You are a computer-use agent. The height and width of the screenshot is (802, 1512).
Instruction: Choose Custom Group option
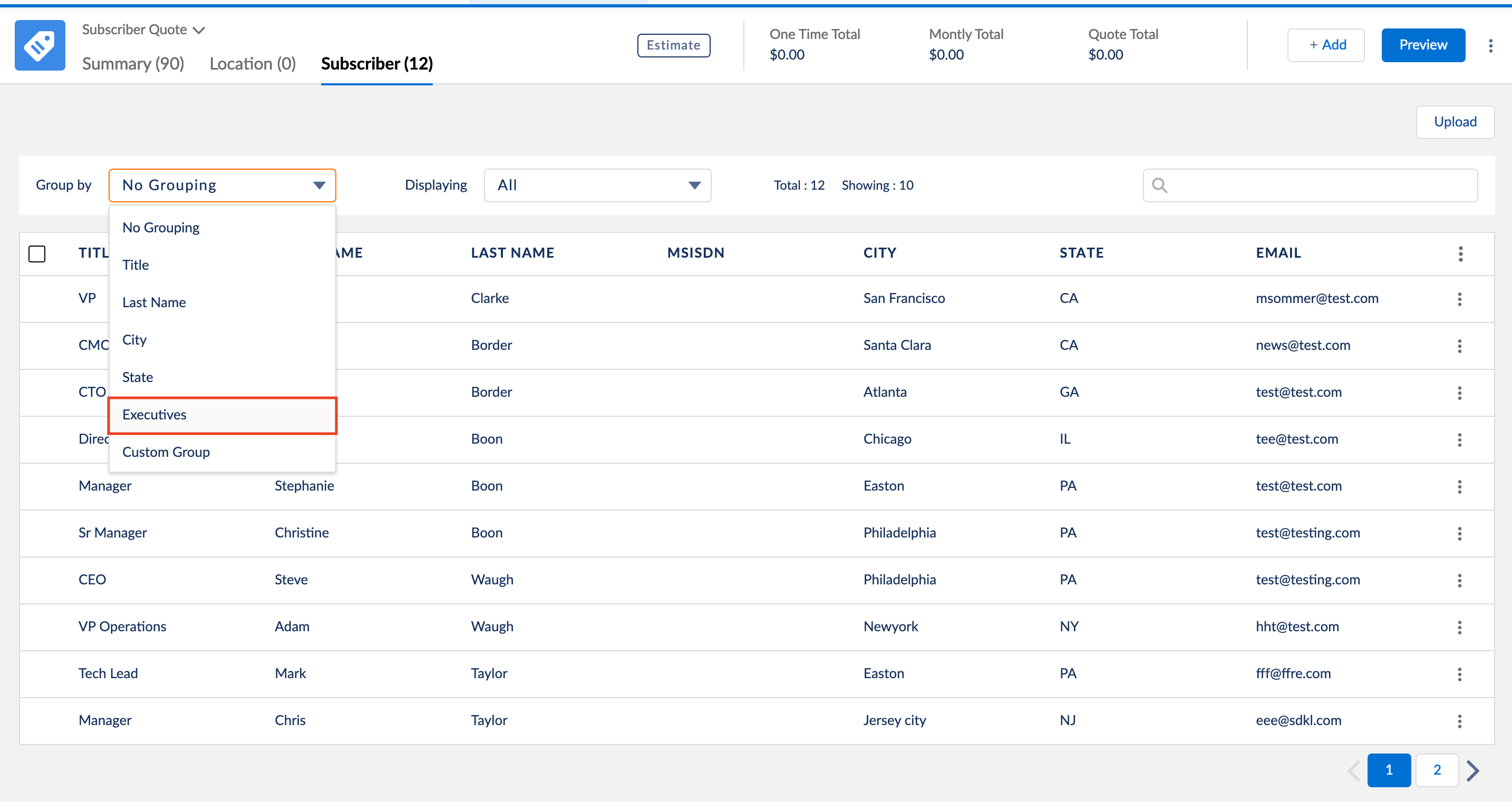[222, 452]
